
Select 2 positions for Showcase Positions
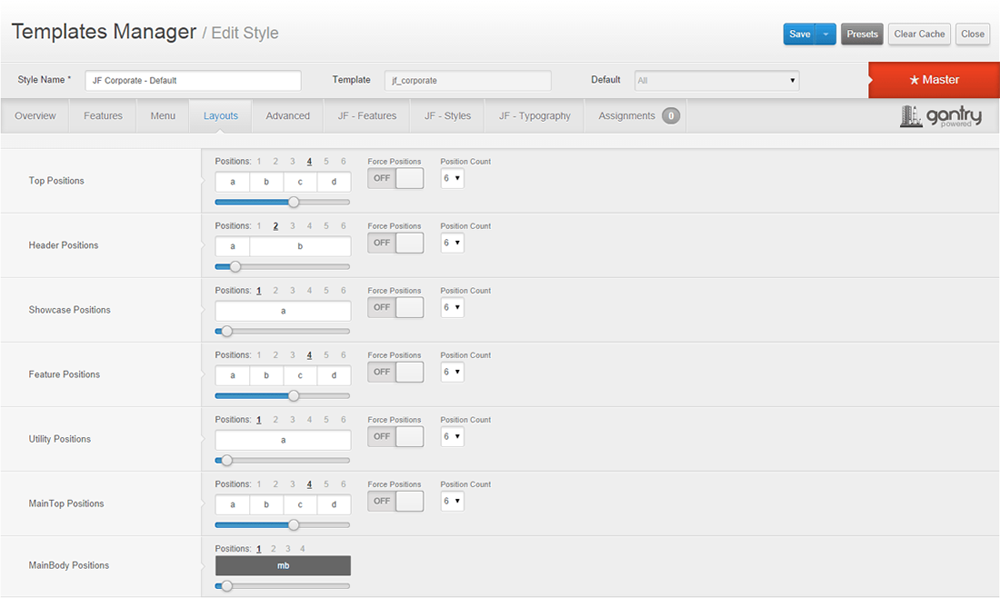pyautogui.click(x=276, y=291)
